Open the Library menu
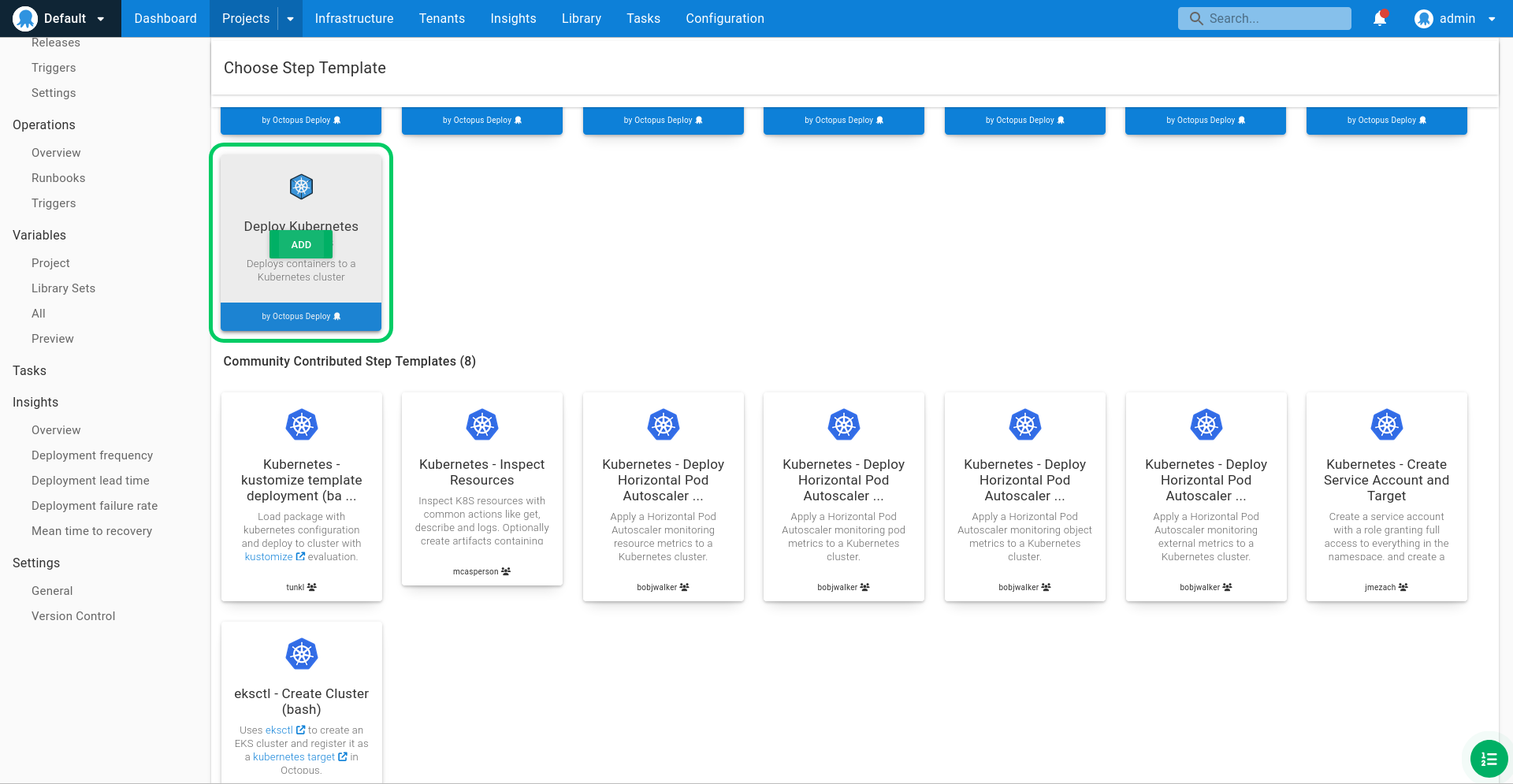The image size is (1513, 784). pyautogui.click(x=582, y=18)
